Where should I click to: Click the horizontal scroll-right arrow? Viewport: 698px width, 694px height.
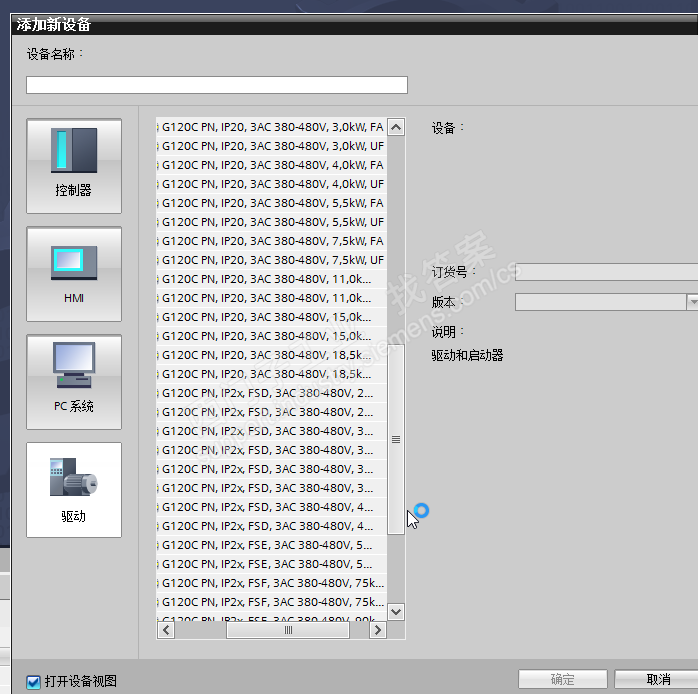[378, 630]
